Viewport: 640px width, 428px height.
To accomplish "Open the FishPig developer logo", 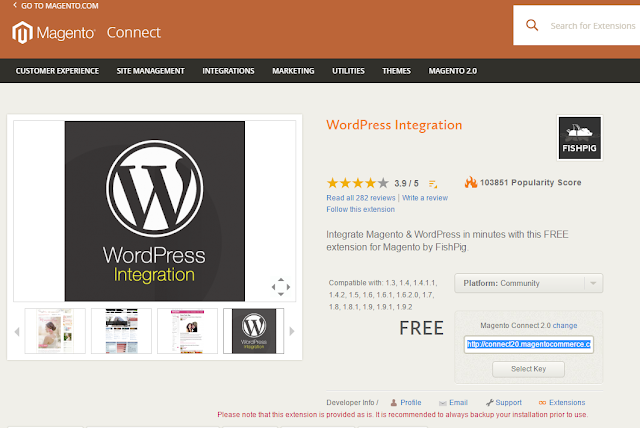I will pyautogui.click(x=580, y=138).
